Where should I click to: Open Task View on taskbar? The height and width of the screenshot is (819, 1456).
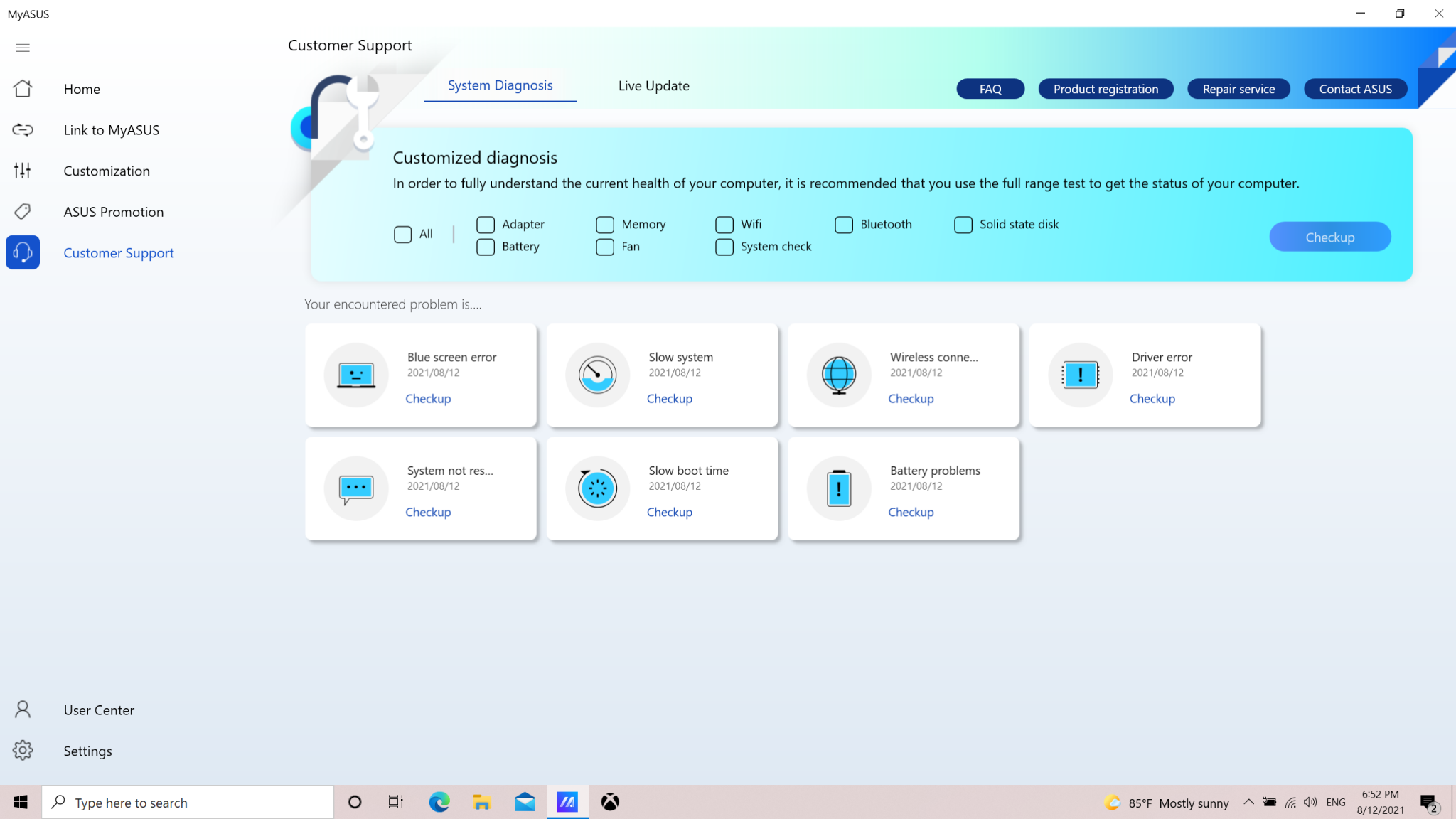(396, 802)
